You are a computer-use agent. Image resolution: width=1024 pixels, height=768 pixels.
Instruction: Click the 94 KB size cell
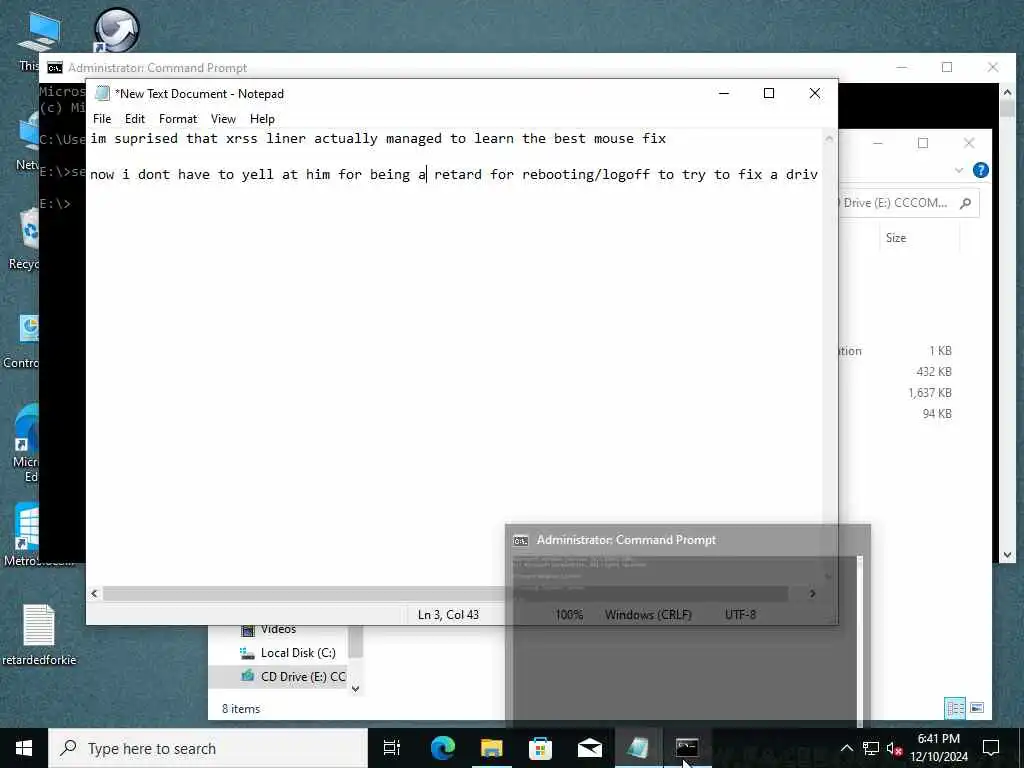(x=937, y=413)
